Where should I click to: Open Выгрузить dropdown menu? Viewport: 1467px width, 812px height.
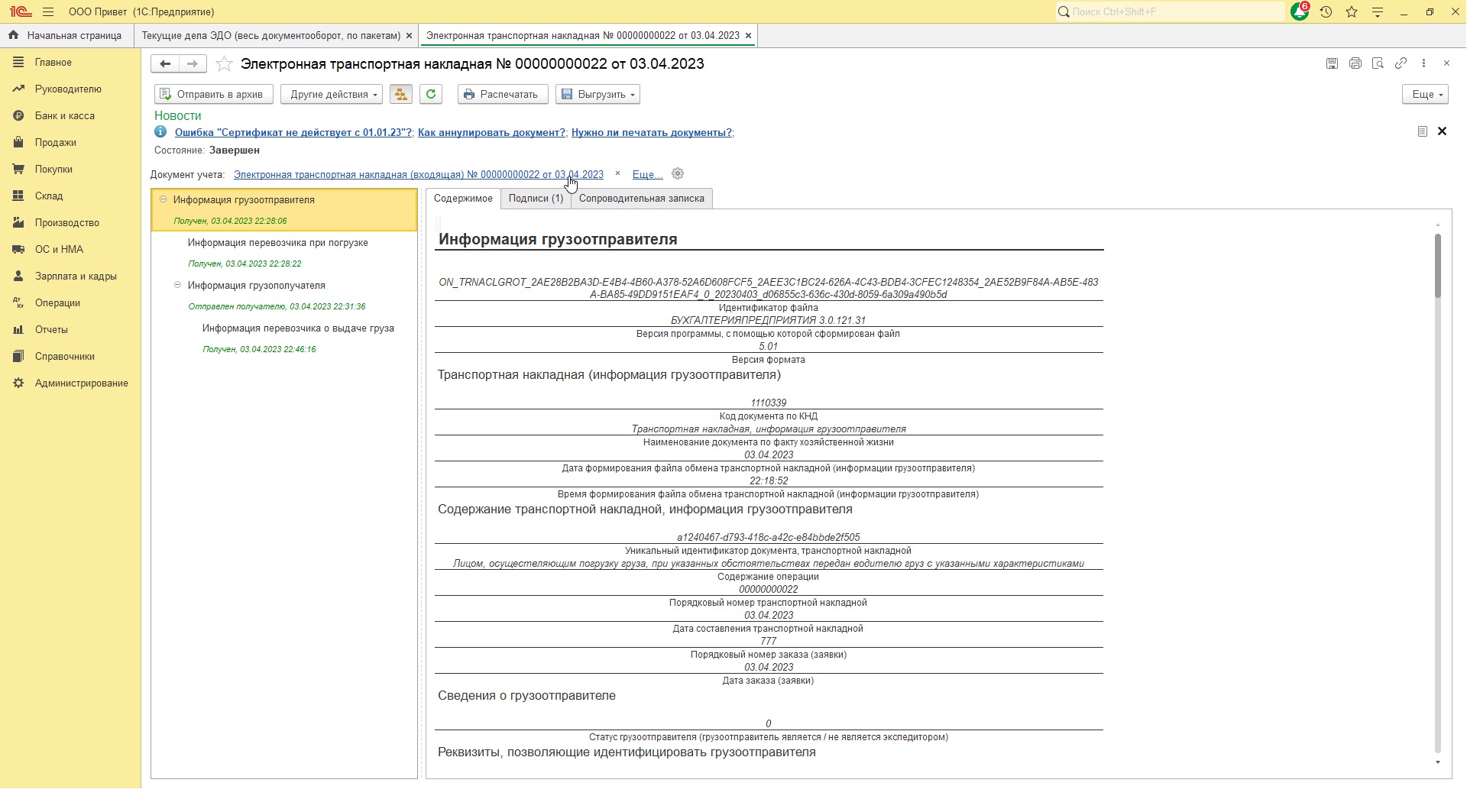[597, 94]
